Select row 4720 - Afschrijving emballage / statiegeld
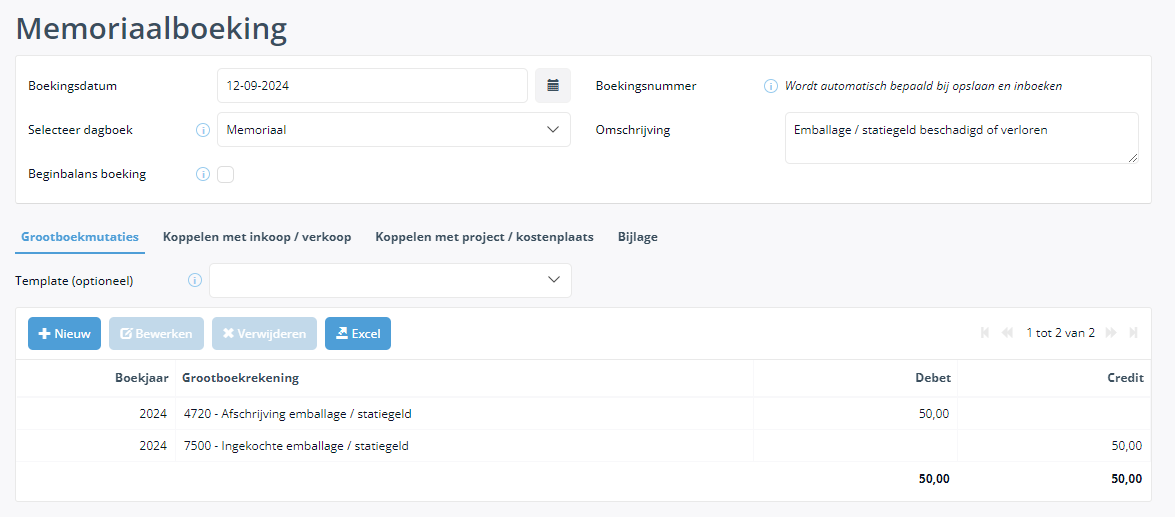This screenshot has height=517, width=1175. [583, 414]
